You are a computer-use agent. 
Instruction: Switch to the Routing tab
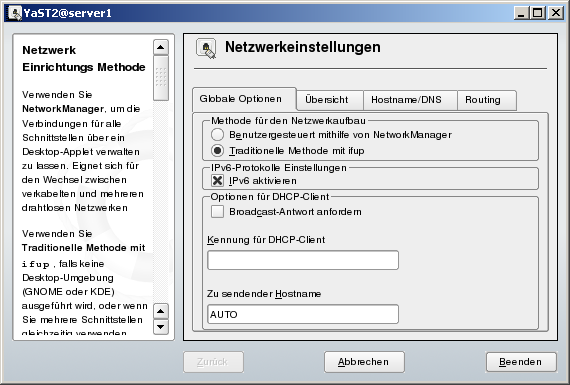486,100
